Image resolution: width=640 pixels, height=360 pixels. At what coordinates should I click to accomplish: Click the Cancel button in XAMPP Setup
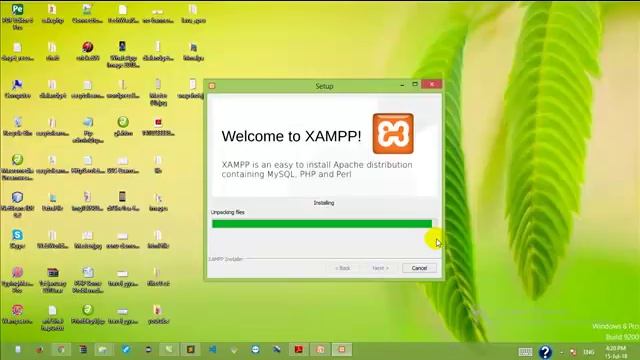click(419, 268)
